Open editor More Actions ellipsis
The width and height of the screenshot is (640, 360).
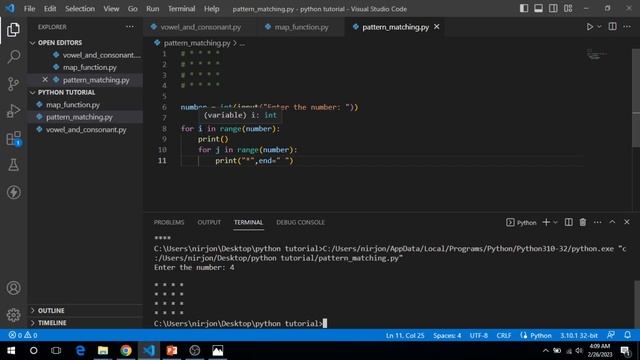click(627, 27)
